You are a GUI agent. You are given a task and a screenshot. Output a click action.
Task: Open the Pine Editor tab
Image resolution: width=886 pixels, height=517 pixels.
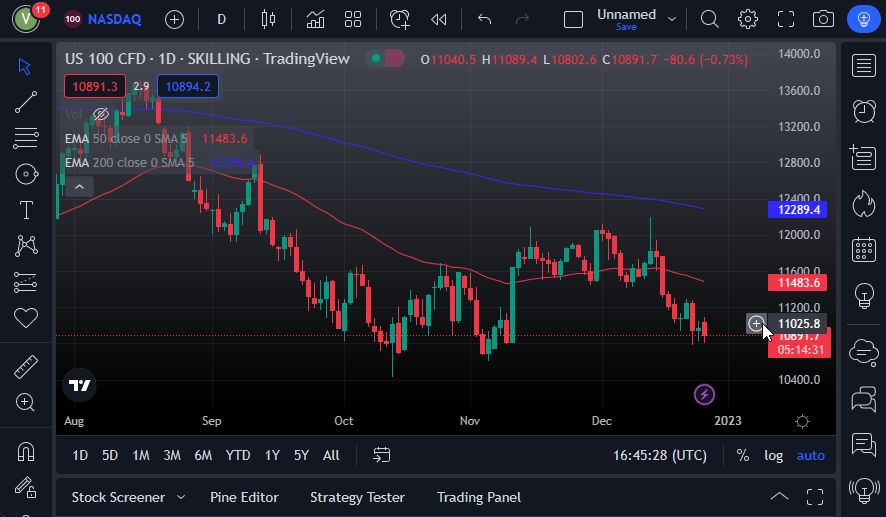[244, 497]
